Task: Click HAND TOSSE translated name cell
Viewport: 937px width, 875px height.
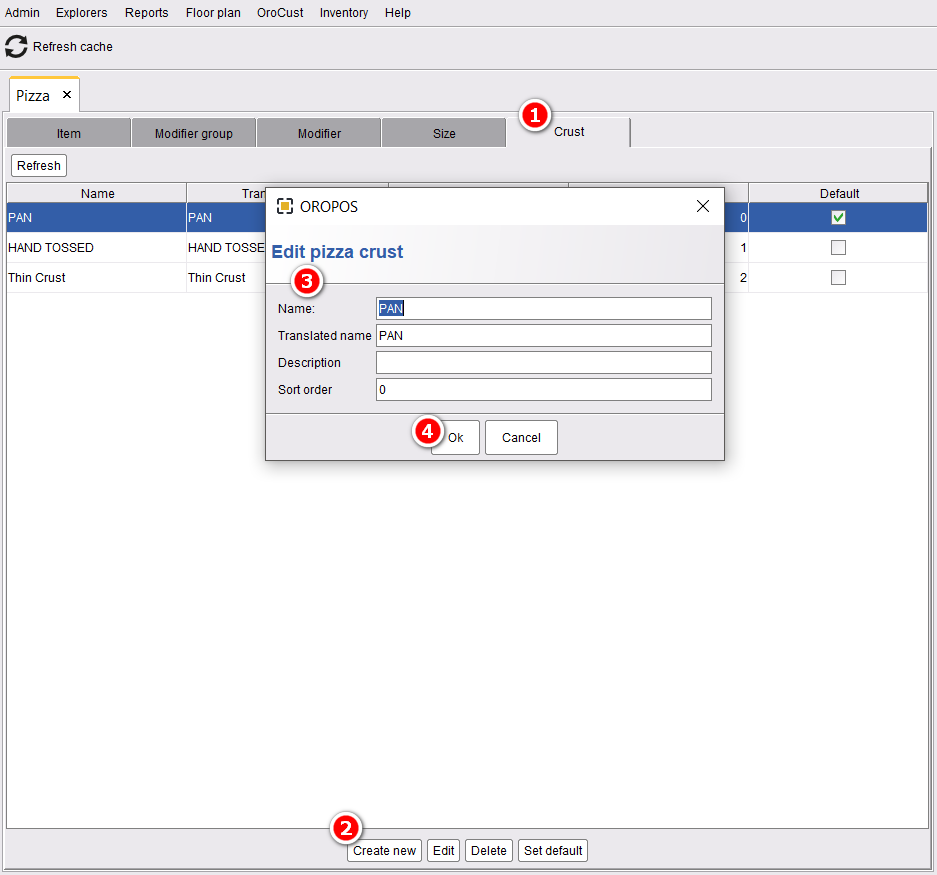Action: point(226,247)
